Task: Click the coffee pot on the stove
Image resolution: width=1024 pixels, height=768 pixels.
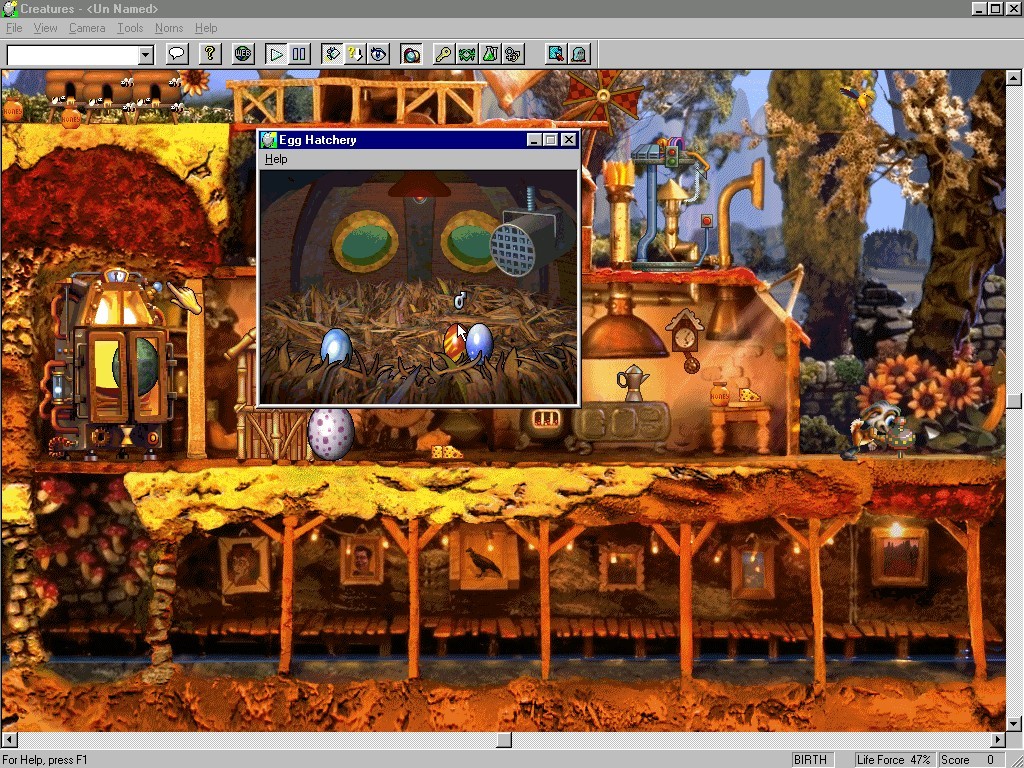Action: (632, 382)
